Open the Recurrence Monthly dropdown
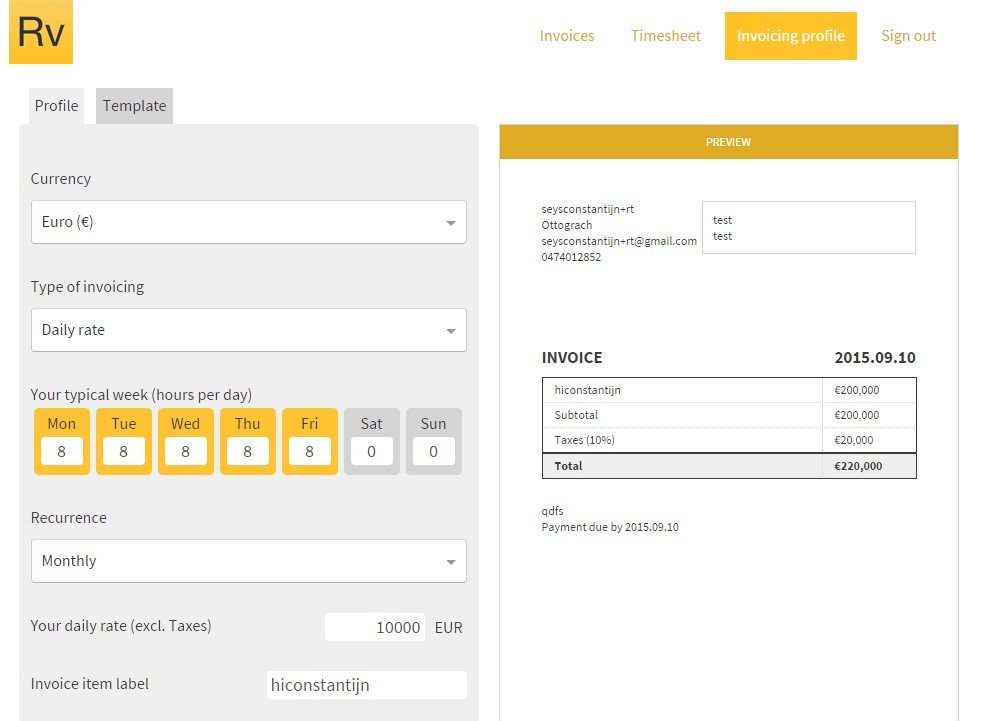This screenshot has height=721, width=983. click(x=248, y=561)
